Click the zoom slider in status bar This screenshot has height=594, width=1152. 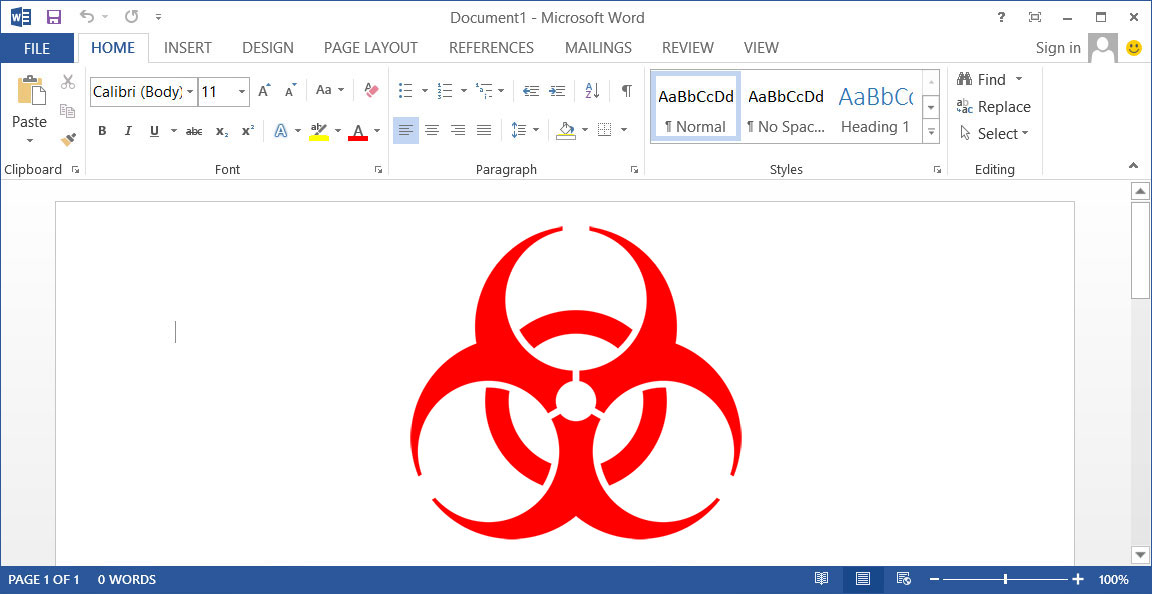tap(1005, 579)
